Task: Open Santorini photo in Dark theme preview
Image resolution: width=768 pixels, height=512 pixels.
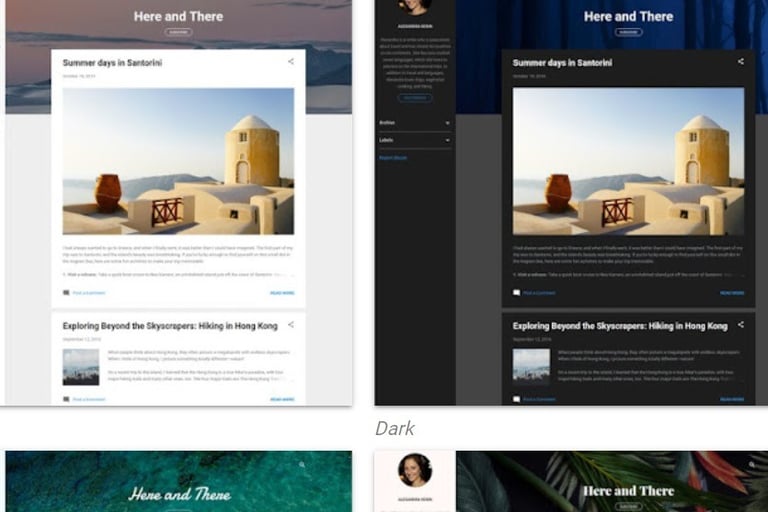Action: [x=628, y=161]
